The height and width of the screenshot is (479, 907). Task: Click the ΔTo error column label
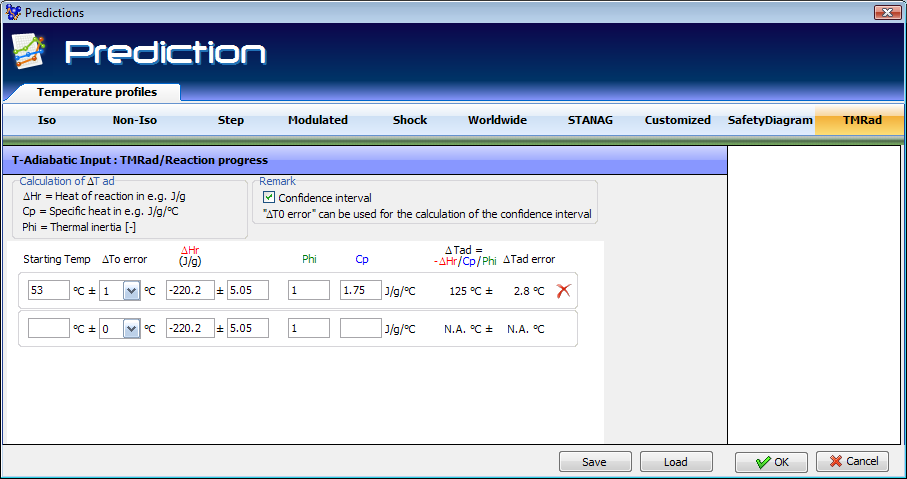click(x=124, y=259)
